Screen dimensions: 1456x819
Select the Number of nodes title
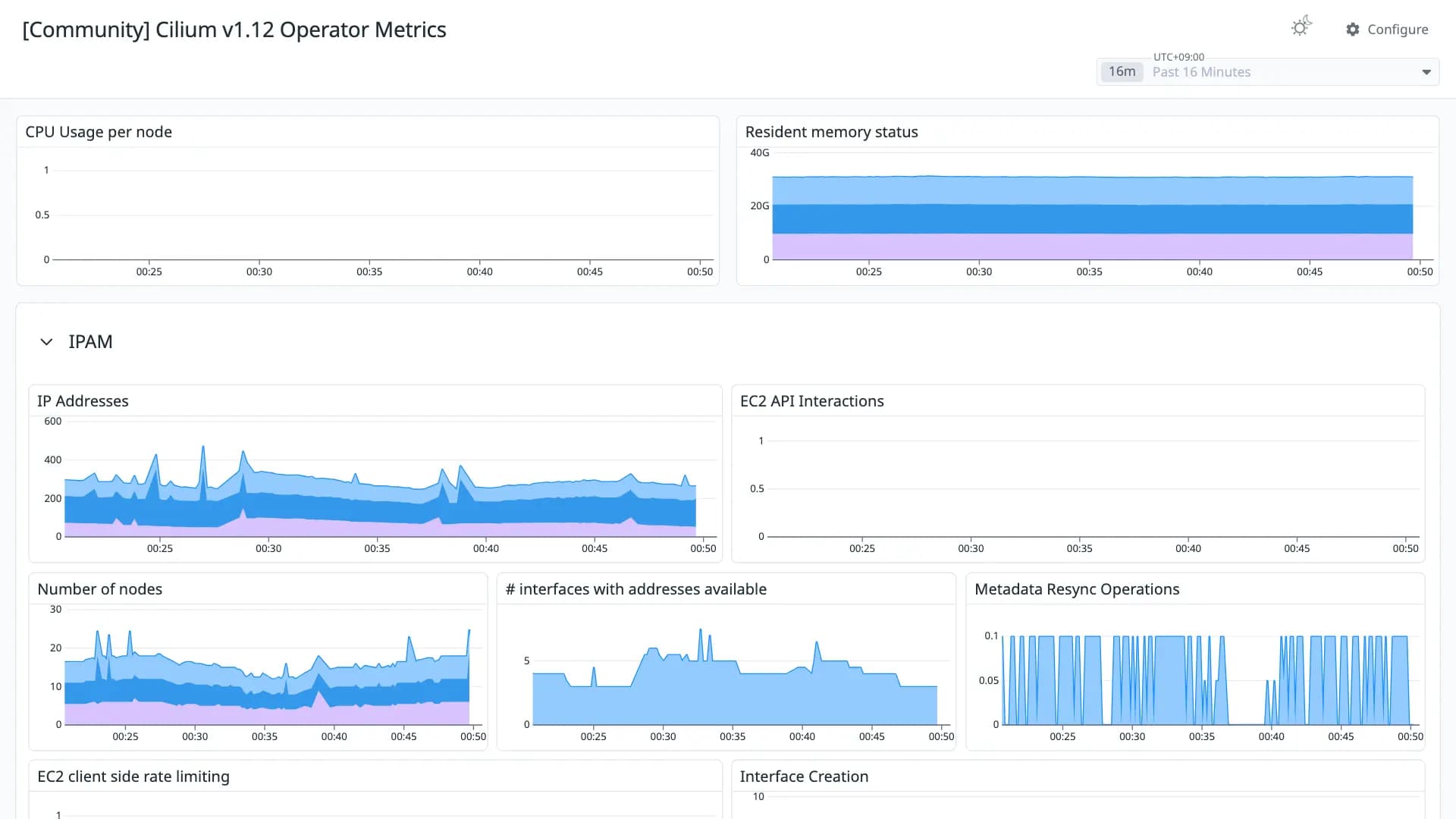(x=99, y=589)
